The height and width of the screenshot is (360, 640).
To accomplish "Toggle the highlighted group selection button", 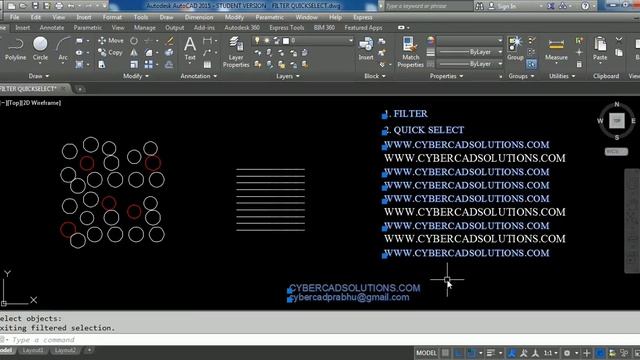I will 531,64.
